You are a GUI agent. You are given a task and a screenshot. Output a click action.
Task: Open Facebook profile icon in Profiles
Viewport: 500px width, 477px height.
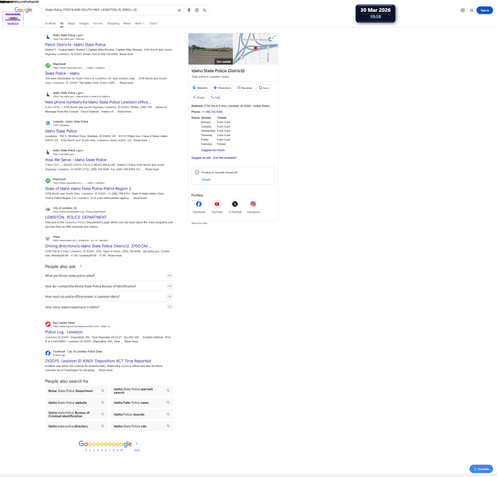click(199, 204)
